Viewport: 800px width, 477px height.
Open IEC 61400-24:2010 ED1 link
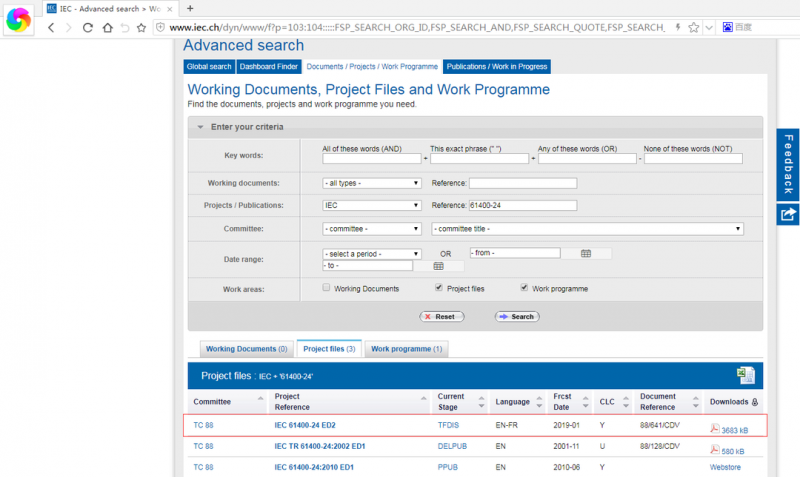click(x=314, y=467)
